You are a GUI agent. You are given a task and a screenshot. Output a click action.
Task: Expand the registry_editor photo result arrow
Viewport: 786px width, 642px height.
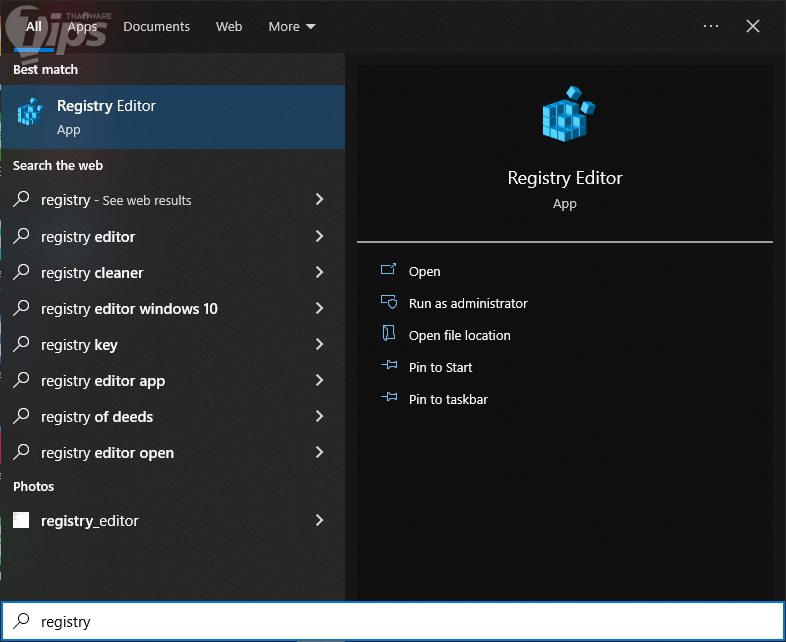click(319, 521)
